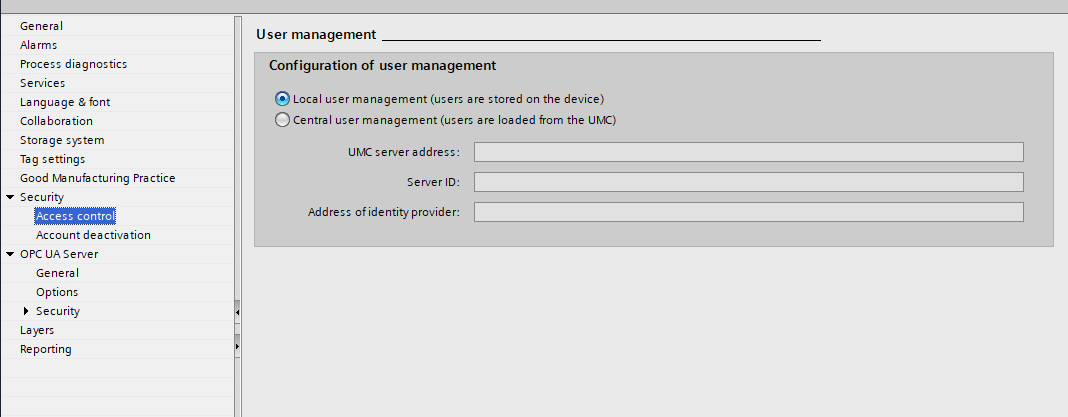Open Good Manufacturing Practice settings
This screenshot has width=1068, height=417.
pyautogui.click(x=97, y=178)
